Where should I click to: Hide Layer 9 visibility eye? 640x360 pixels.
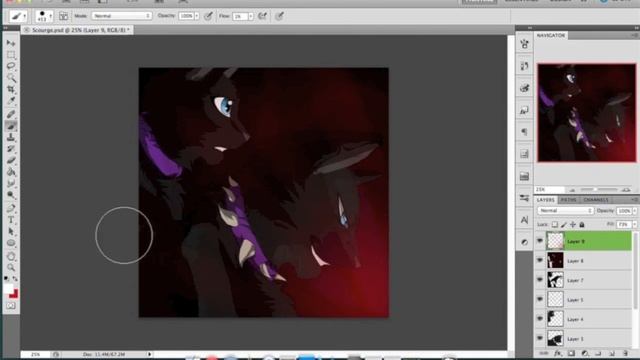point(540,241)
